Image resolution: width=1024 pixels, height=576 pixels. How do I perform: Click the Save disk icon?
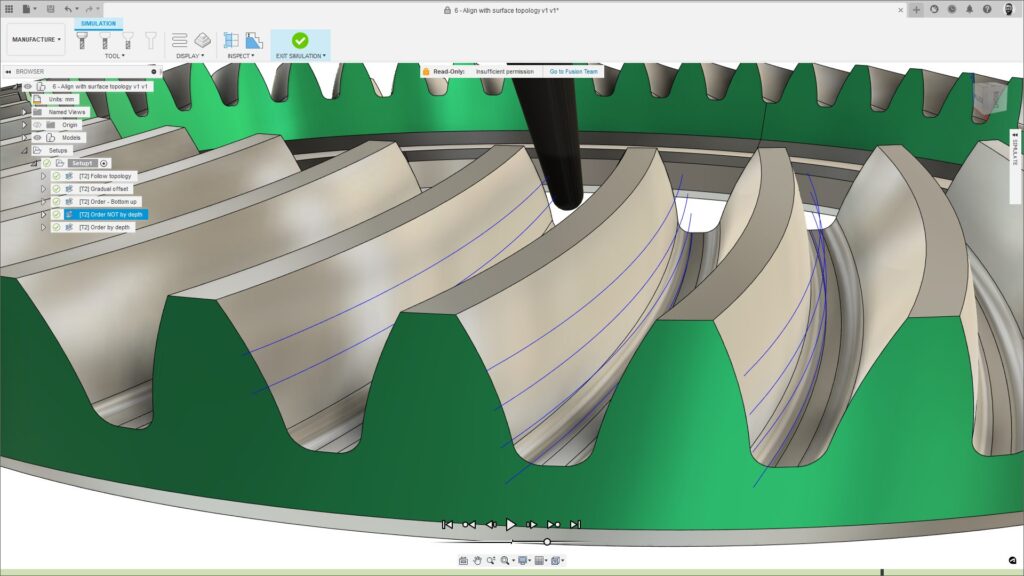pos(50,9)
